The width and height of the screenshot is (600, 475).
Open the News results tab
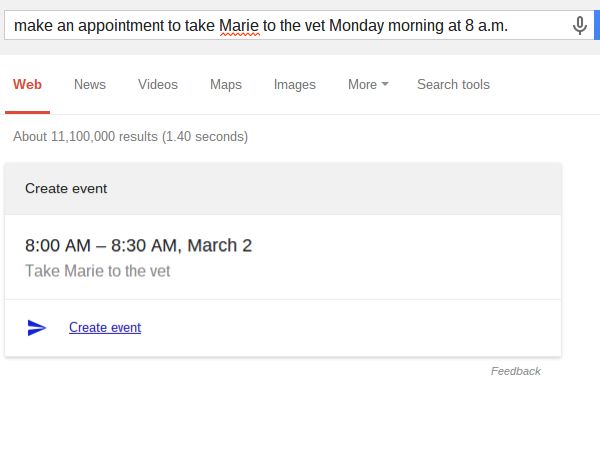pos(90,85)
